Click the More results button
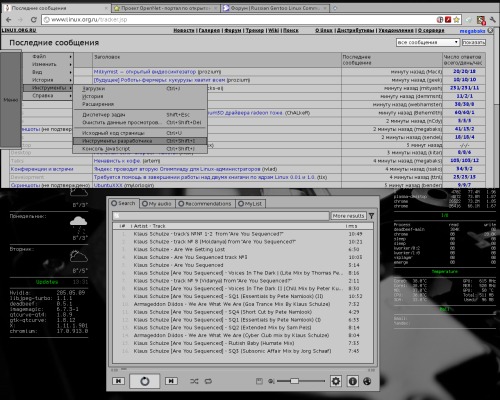This screenshot has width=500, height=400. [348, 216]
